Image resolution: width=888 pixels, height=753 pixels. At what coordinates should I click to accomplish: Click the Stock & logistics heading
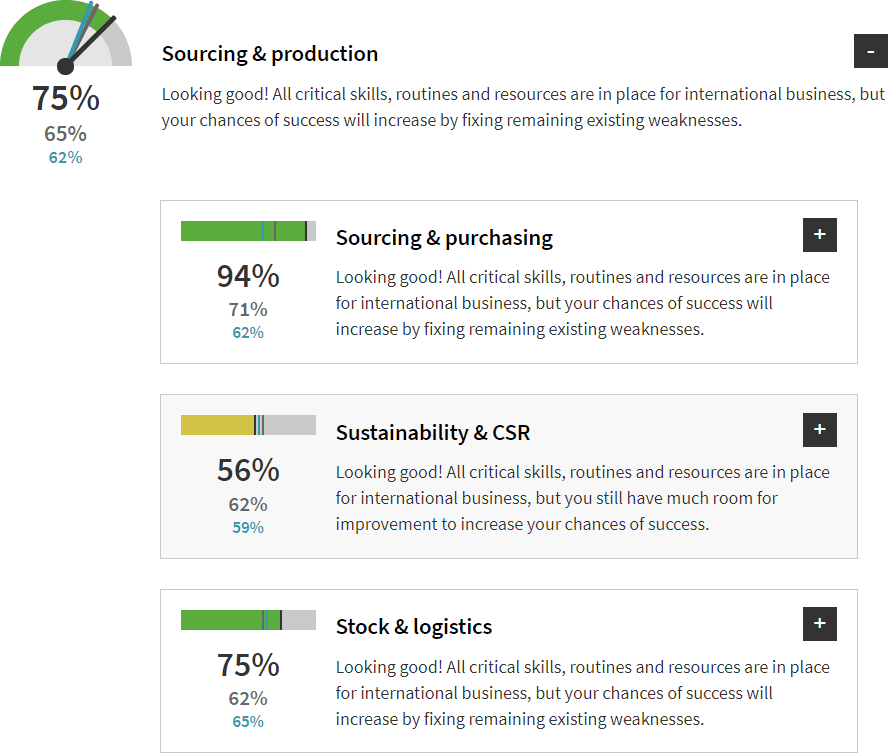[x=414, y=627]
